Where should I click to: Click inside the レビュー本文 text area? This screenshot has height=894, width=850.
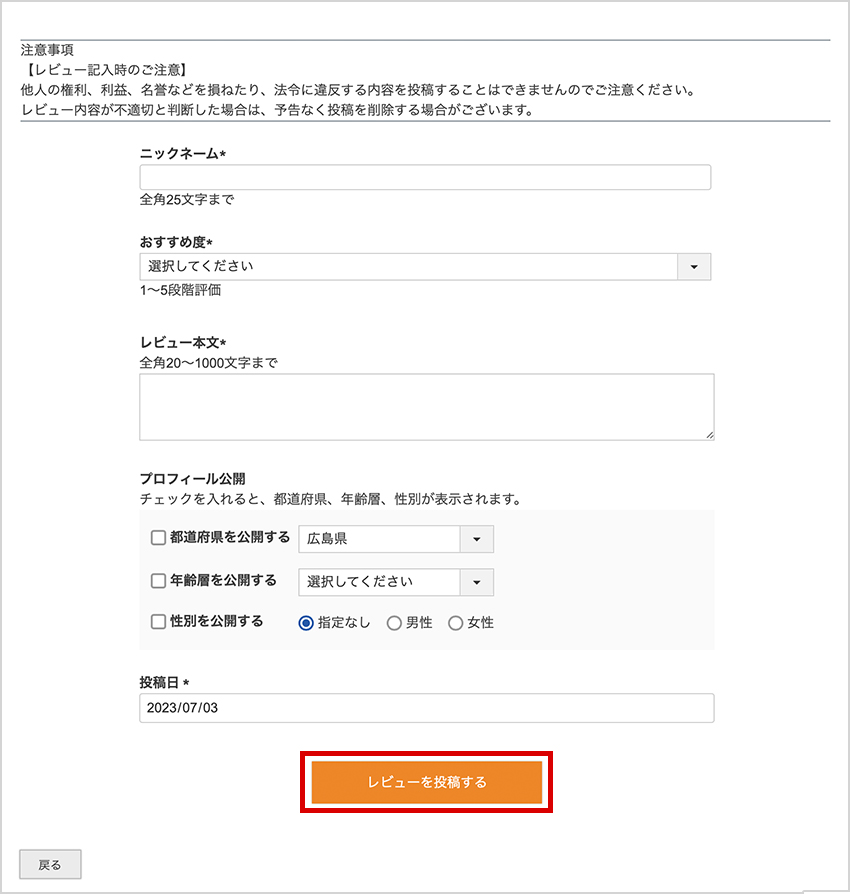[426, 405]
